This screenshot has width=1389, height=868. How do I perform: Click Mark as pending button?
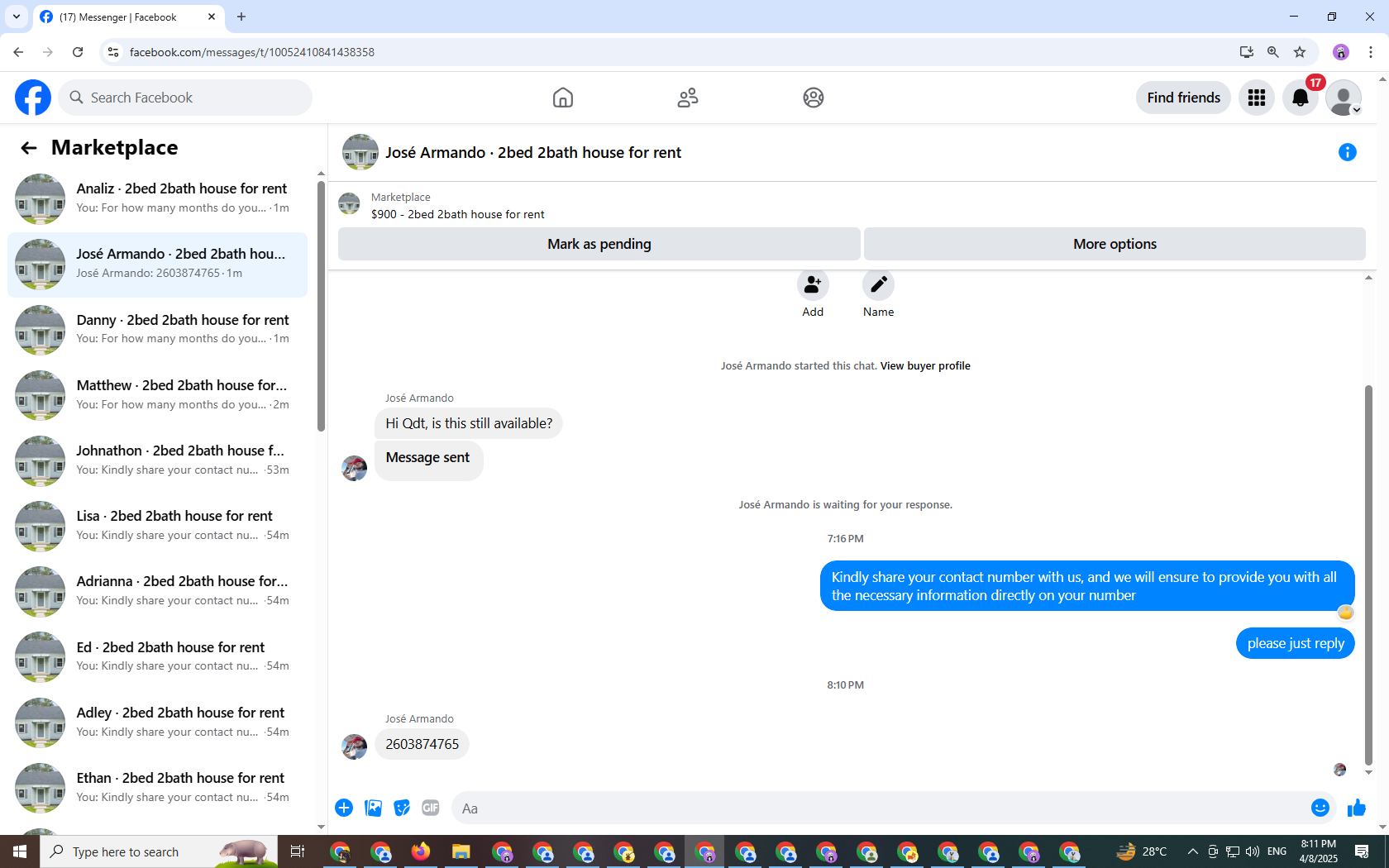click(599, 244)
